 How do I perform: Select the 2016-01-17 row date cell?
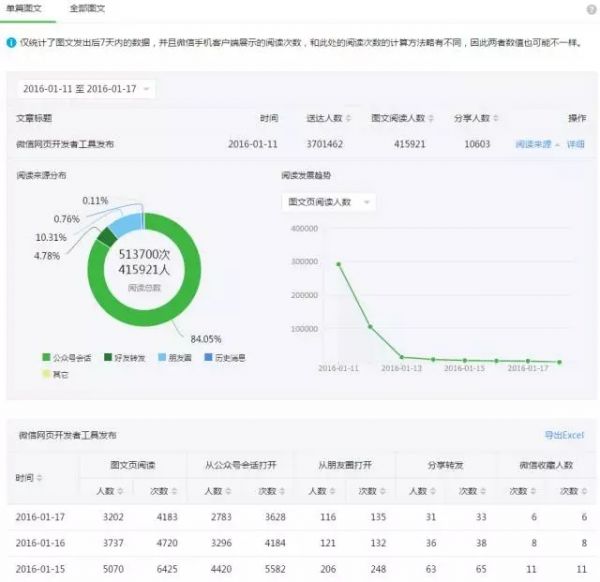click(x=40, y=517)
